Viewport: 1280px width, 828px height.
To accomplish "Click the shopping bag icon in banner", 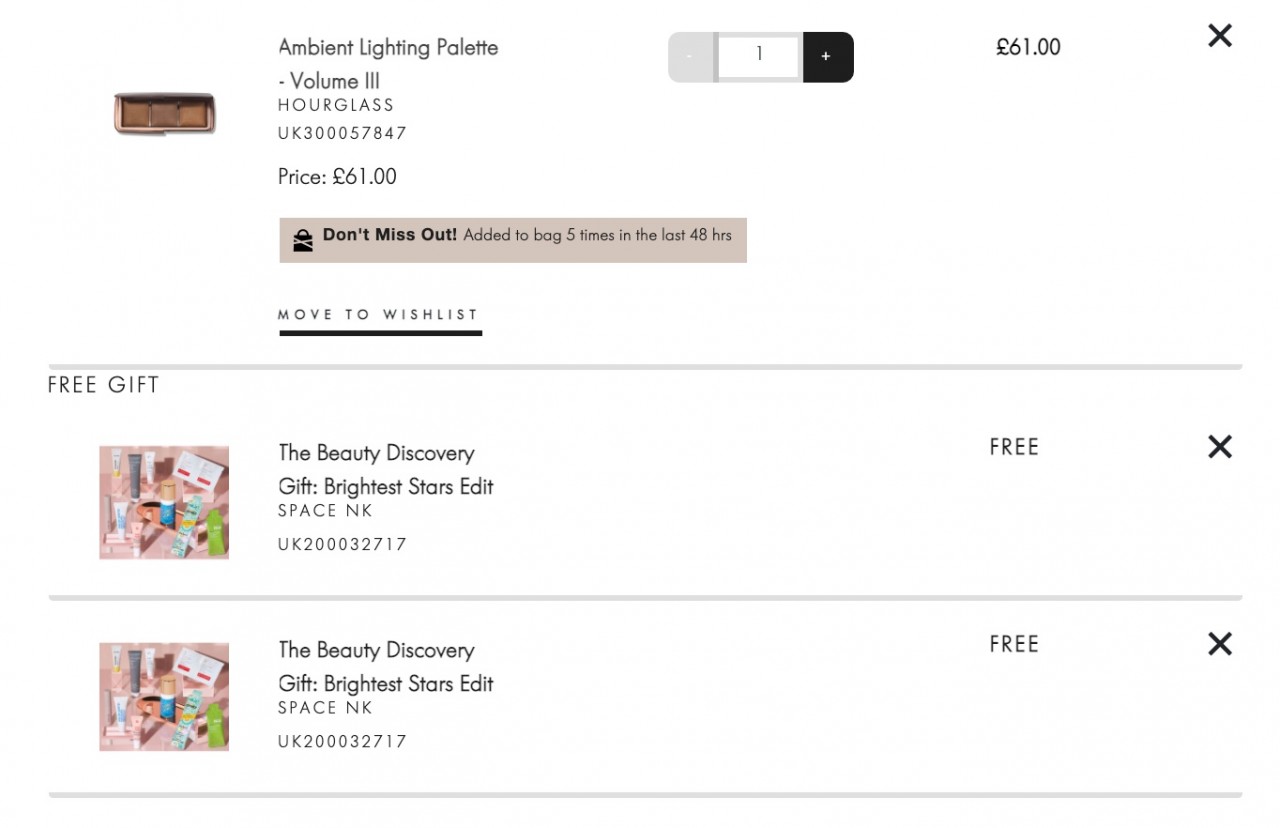I will (x=303, y=241).
